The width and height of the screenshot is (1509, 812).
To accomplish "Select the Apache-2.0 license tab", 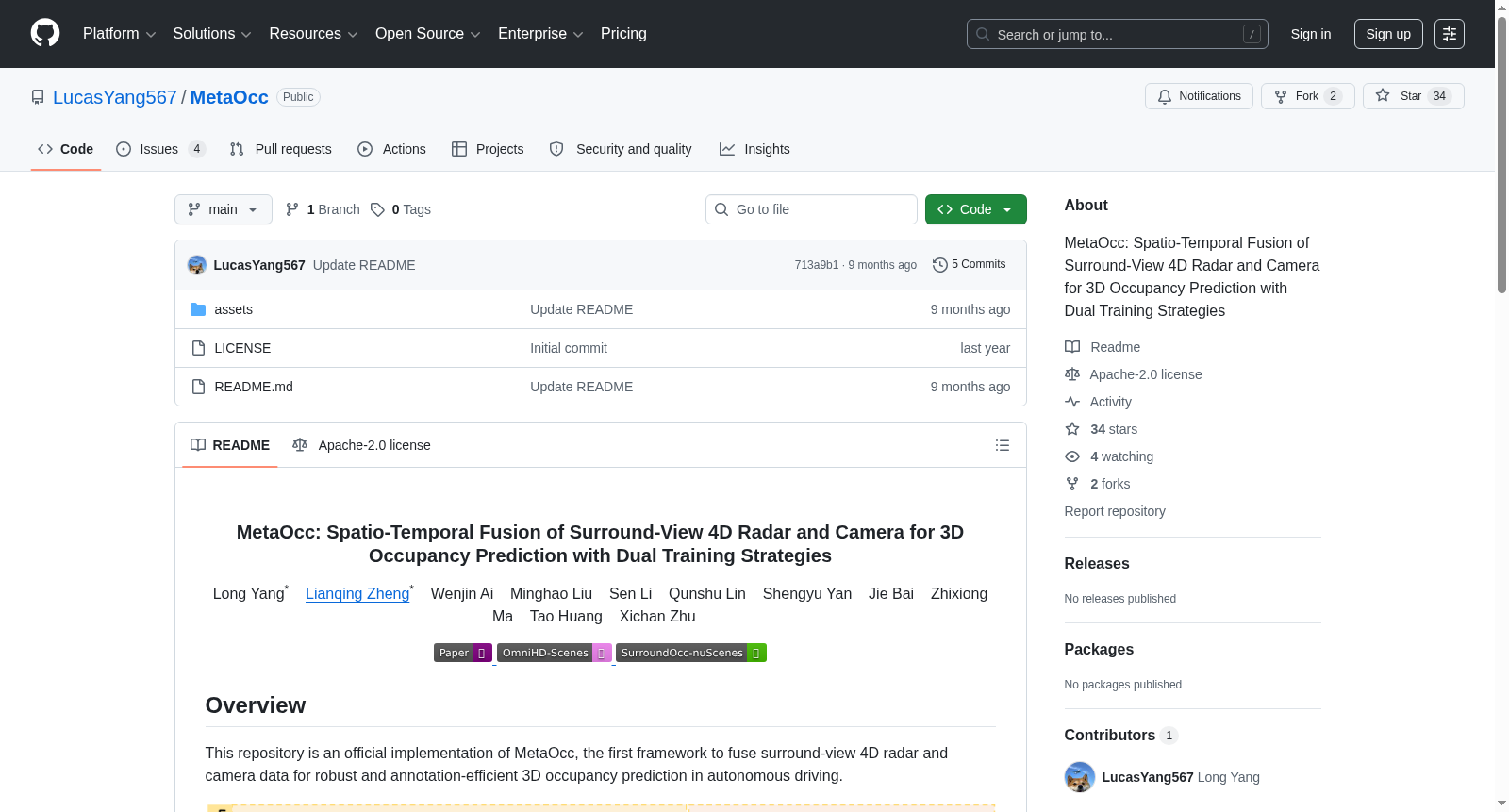I will coord(361,445).
